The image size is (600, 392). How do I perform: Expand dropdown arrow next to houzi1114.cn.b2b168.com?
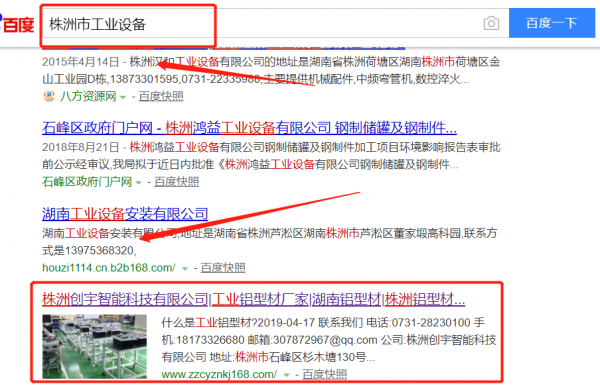pos(185,269)
